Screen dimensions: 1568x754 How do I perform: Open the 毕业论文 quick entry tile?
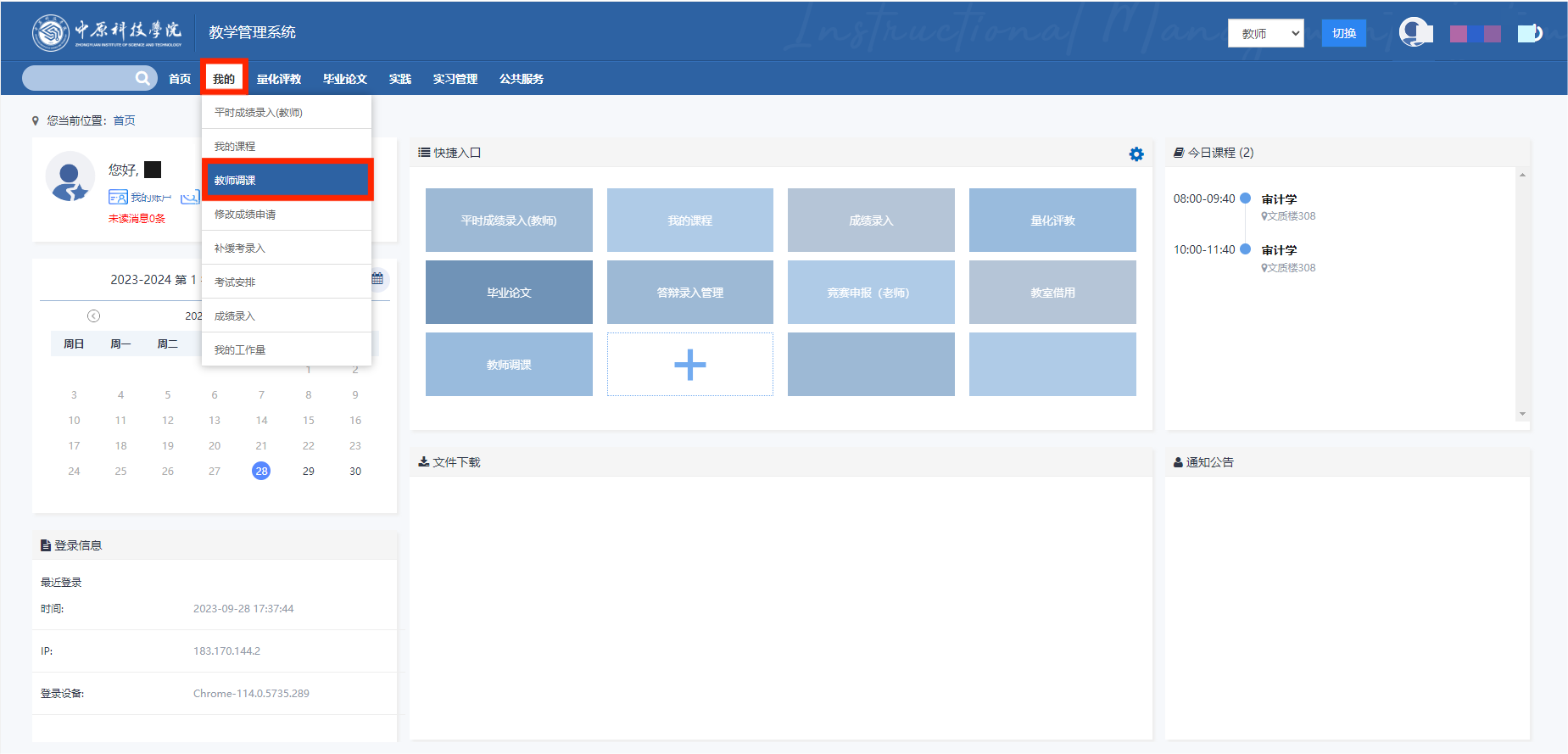click(x=509, y=293)
